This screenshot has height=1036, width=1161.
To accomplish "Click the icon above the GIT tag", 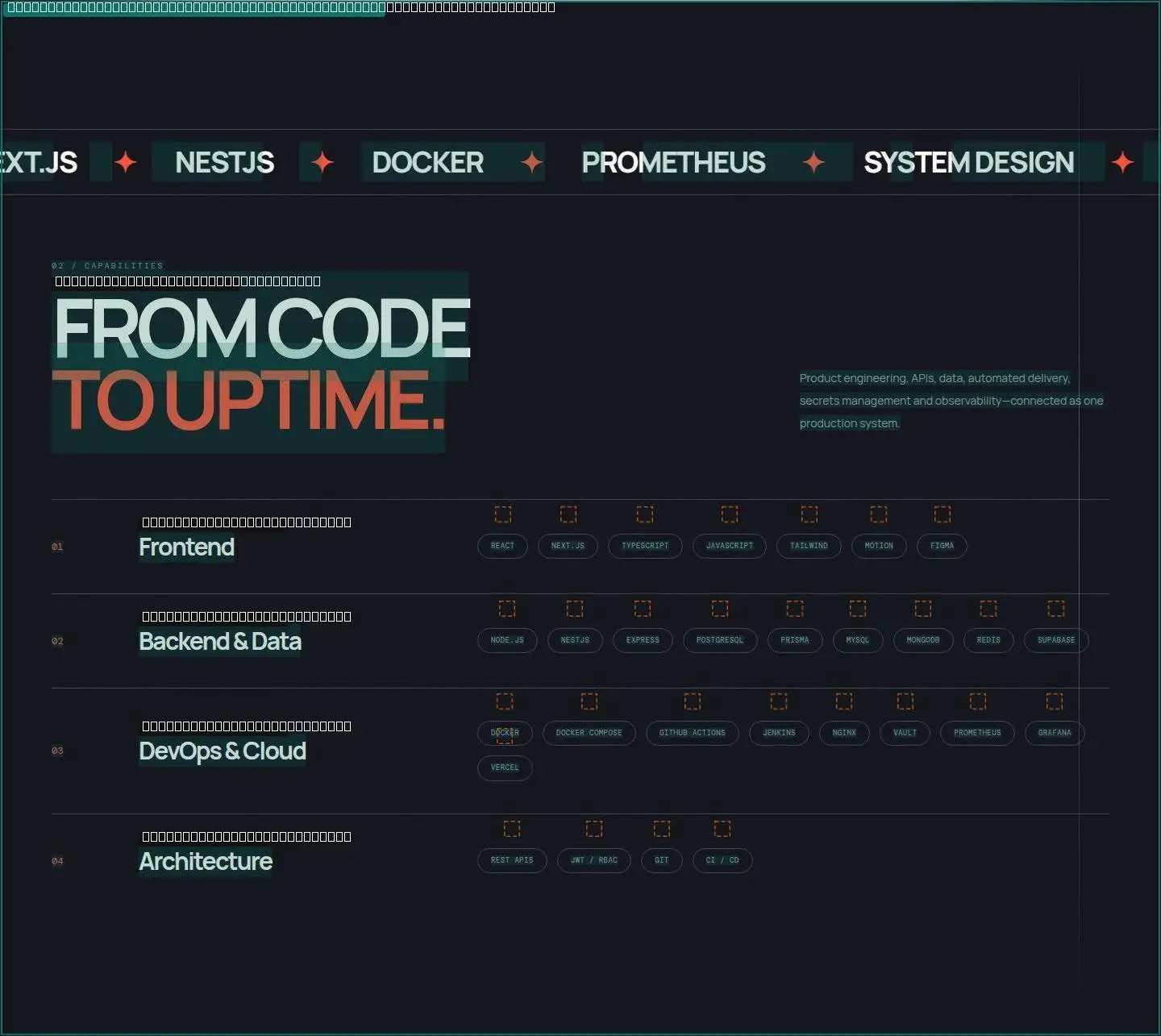I will [662, 829].
